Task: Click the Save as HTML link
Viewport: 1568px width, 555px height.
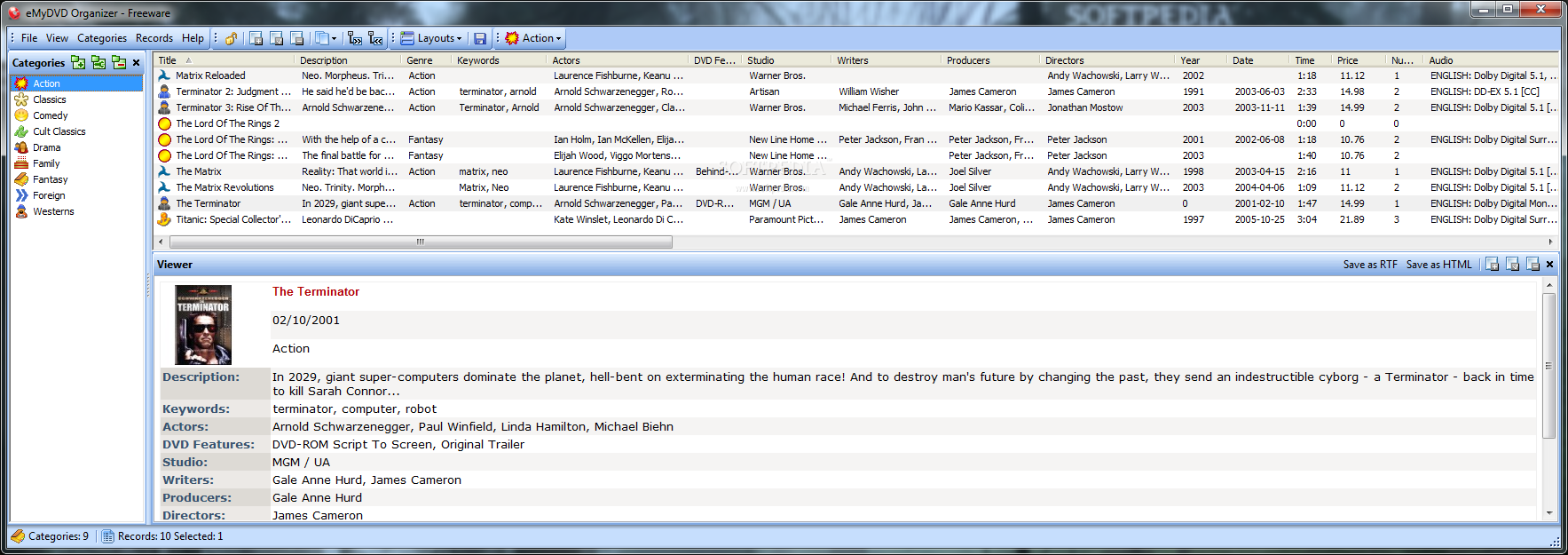Action: pyautogui.click(x=1438, y=265)
